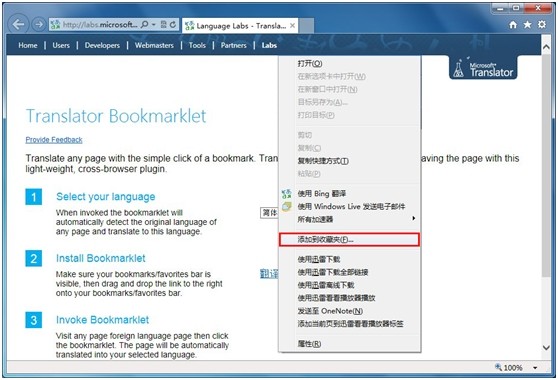Open Favorites via the star icon

527,25
